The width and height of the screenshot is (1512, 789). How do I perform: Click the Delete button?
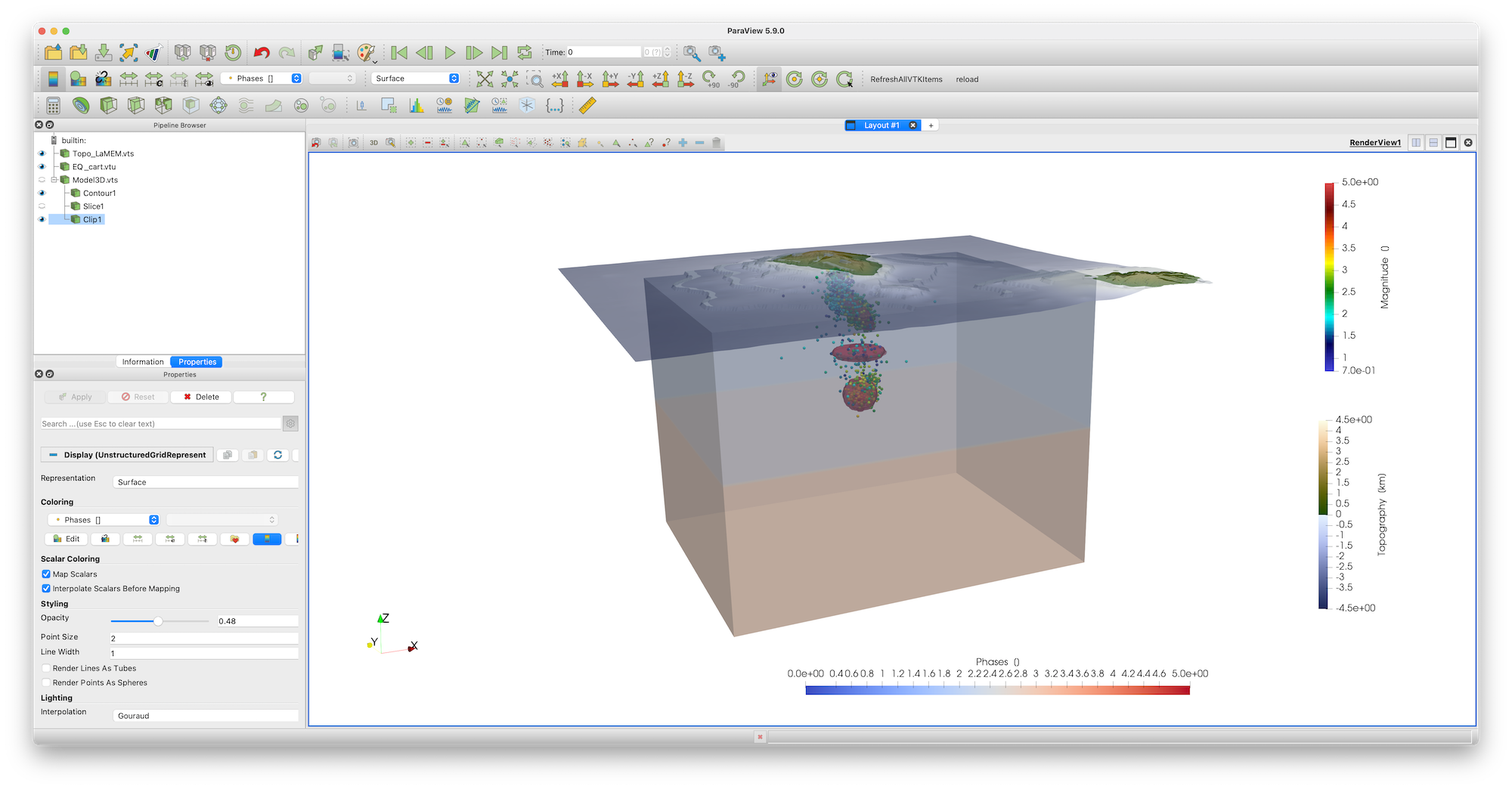coord(201,397)
